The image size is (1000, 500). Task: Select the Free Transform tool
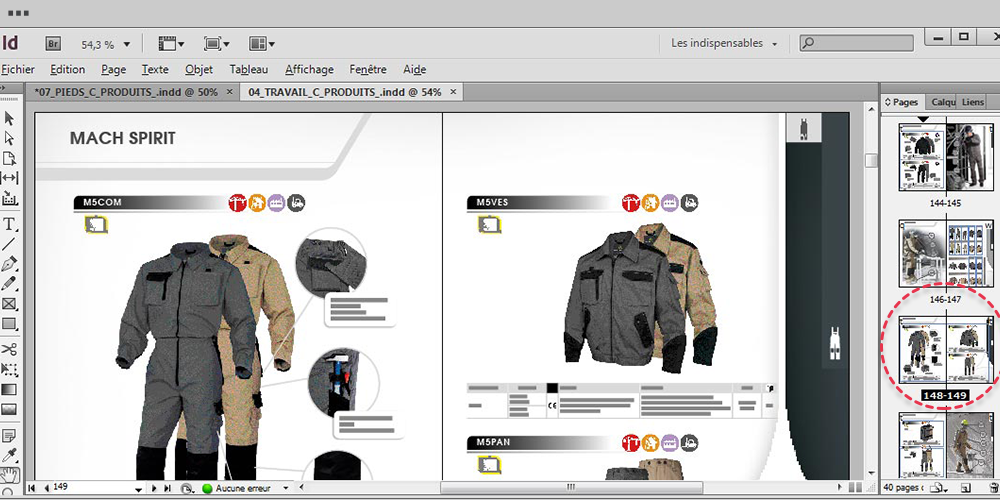click(x=9, y=369)
